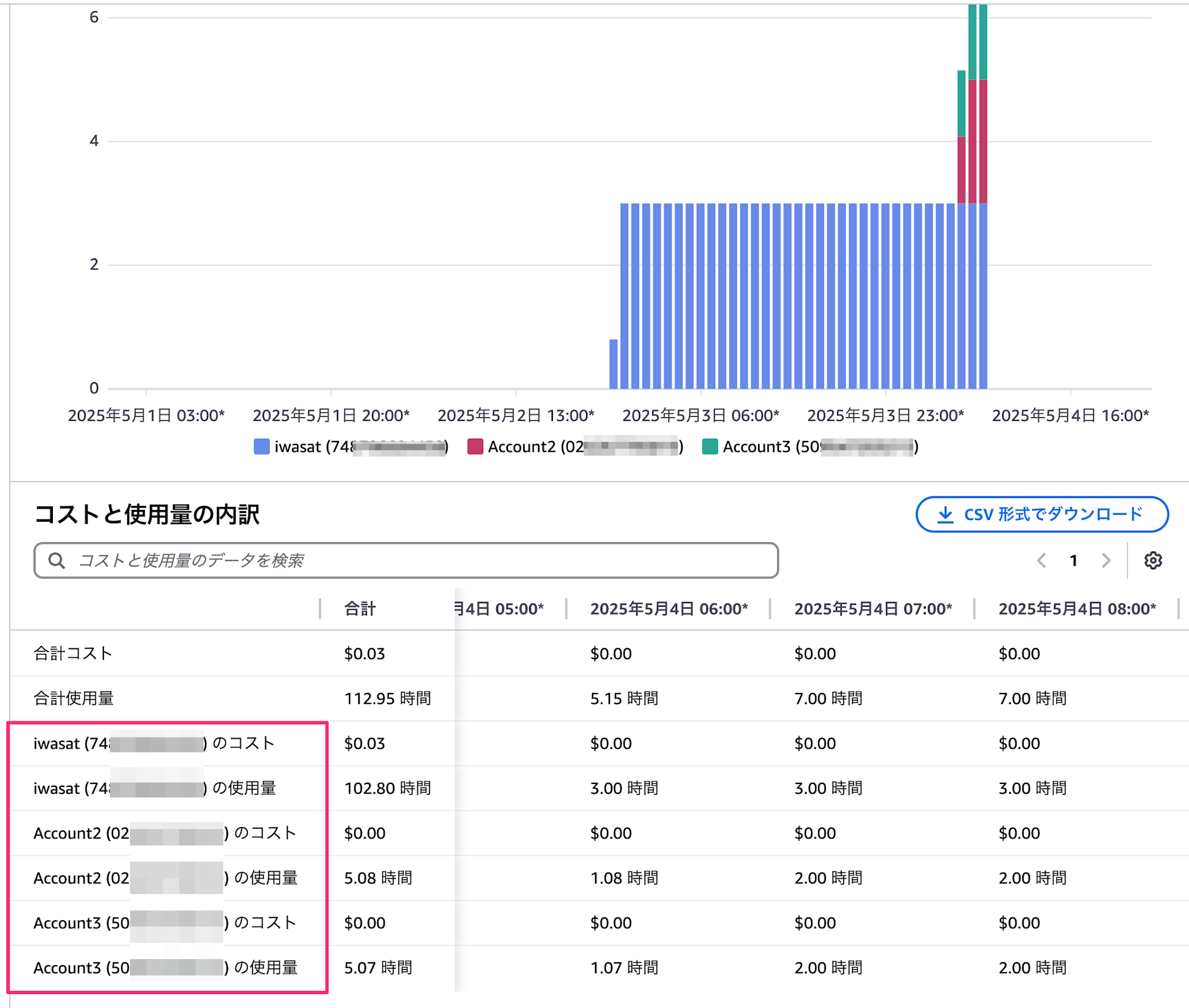This screenshot has height=1008, width=1189.
Task: Sort by the 合計 column header
Action: (x=360, y=609)
